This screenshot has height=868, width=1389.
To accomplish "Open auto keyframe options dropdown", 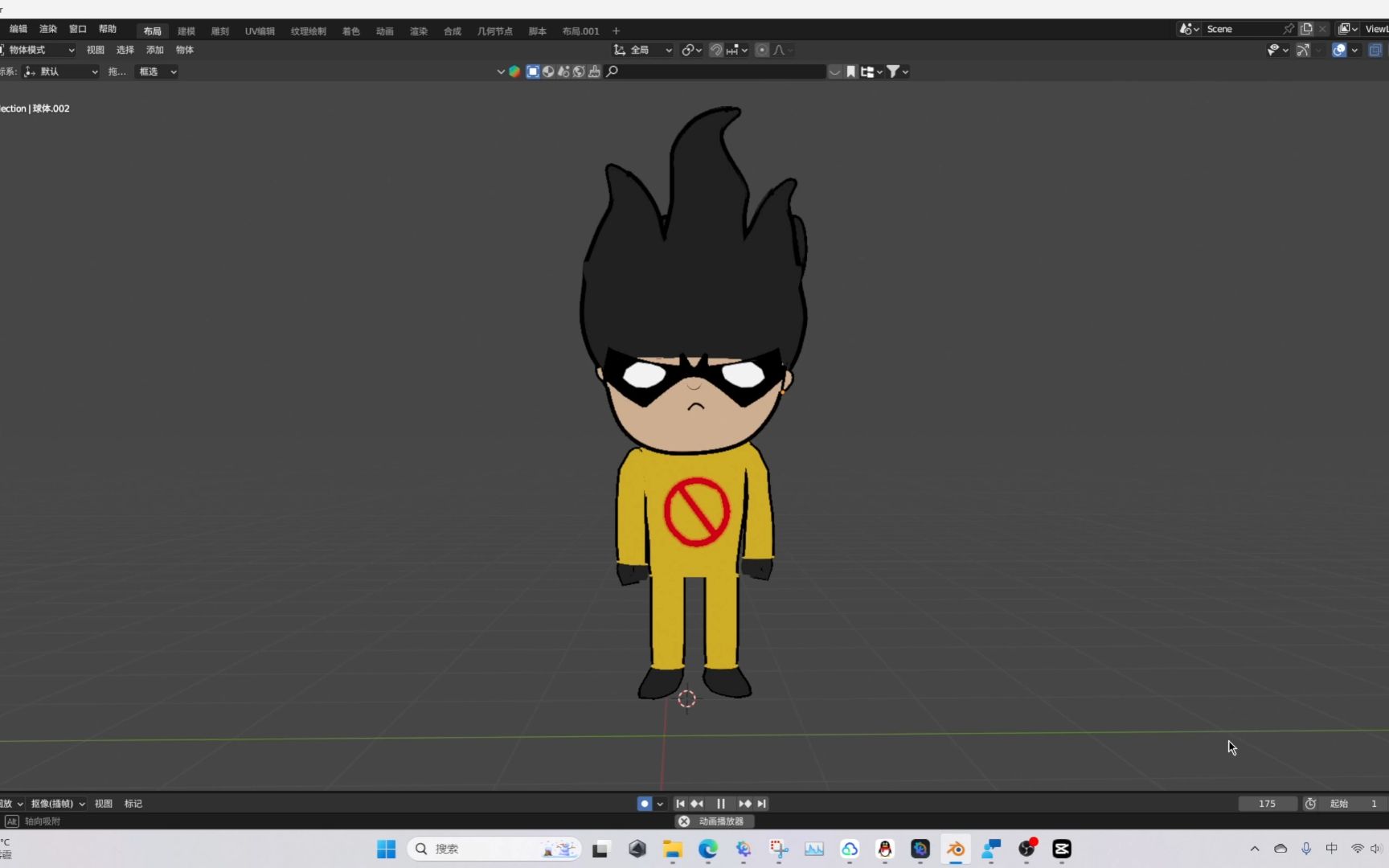I will pyautogui.click(x=660, y=804).
